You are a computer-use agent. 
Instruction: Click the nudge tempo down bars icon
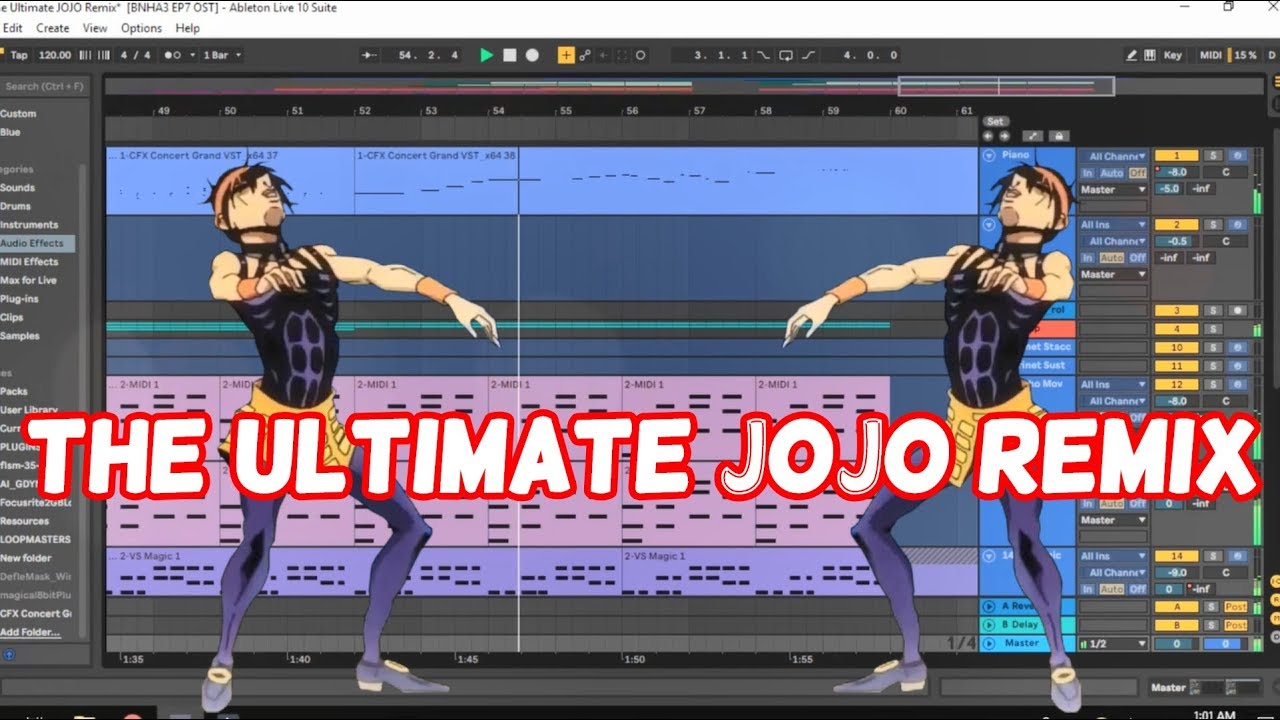[85, 55]
